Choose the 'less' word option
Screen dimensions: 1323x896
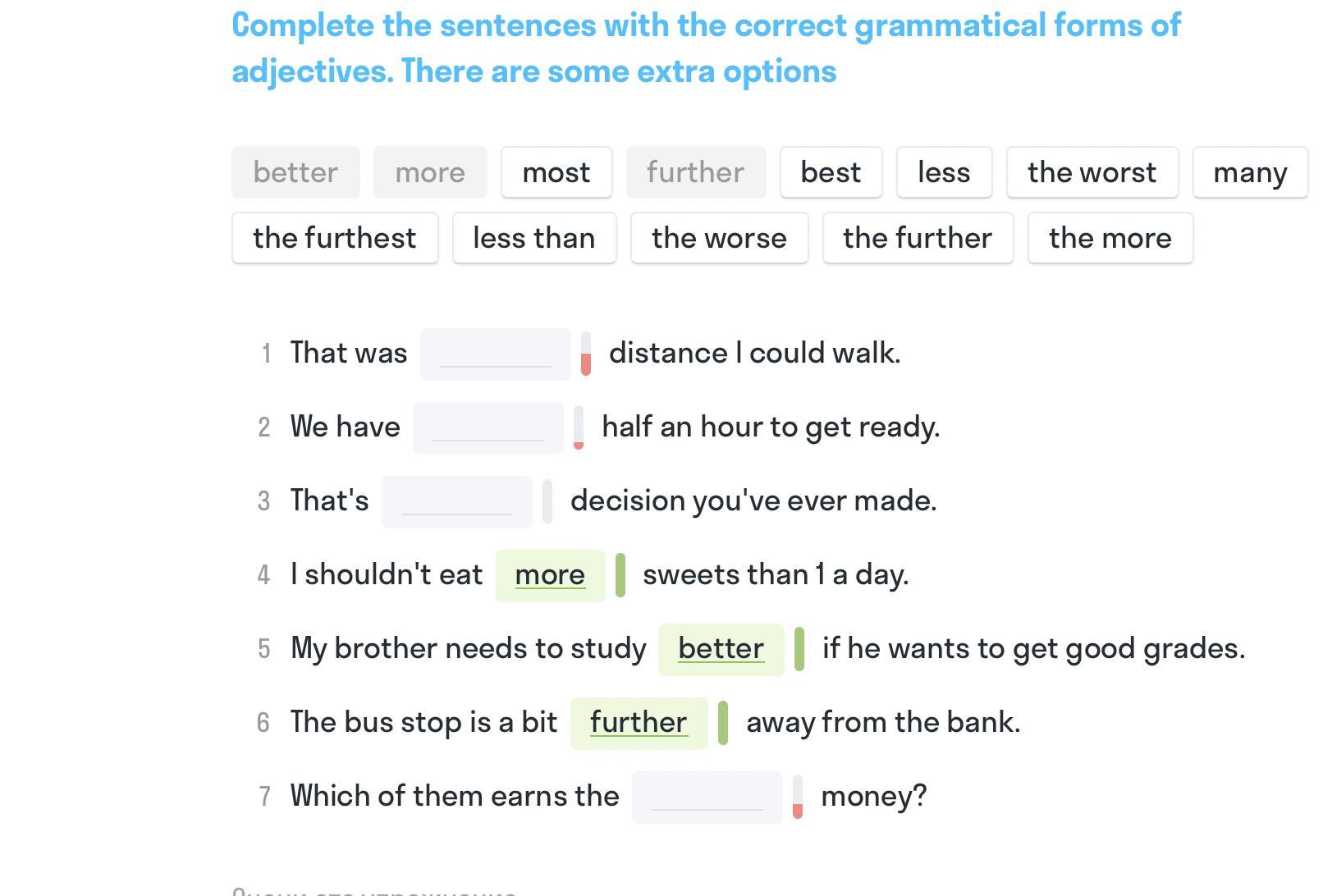point(944,172)
